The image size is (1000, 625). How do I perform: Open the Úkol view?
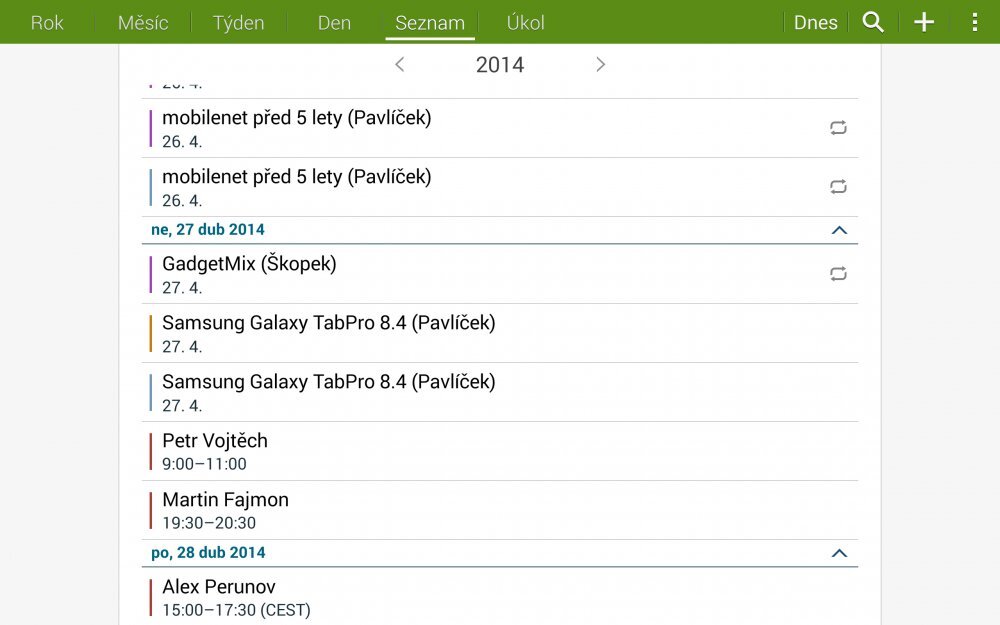525,21
